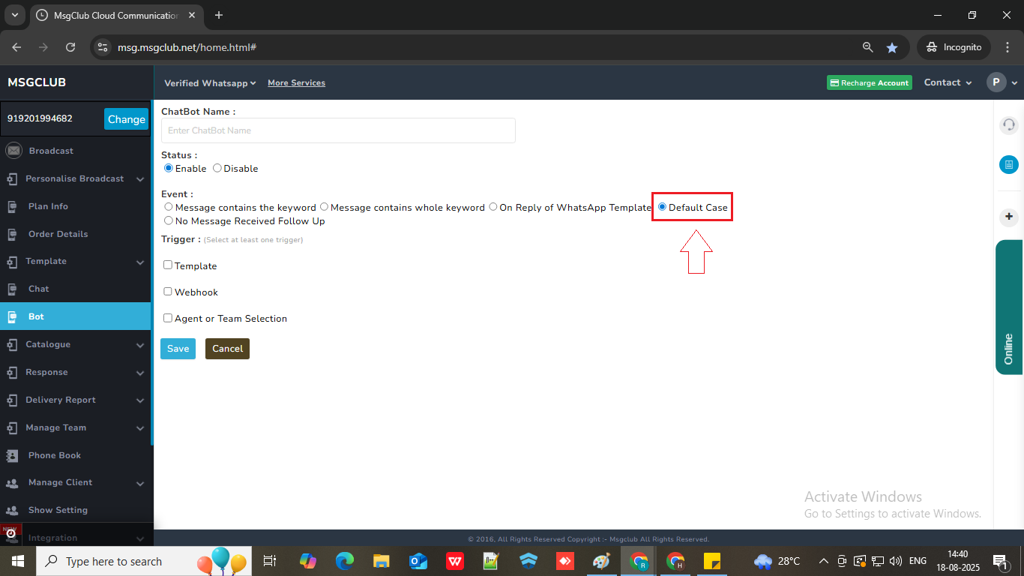Open the tab search dropdown arrow
Screen dimensions: 1024x576
point(14,15)
